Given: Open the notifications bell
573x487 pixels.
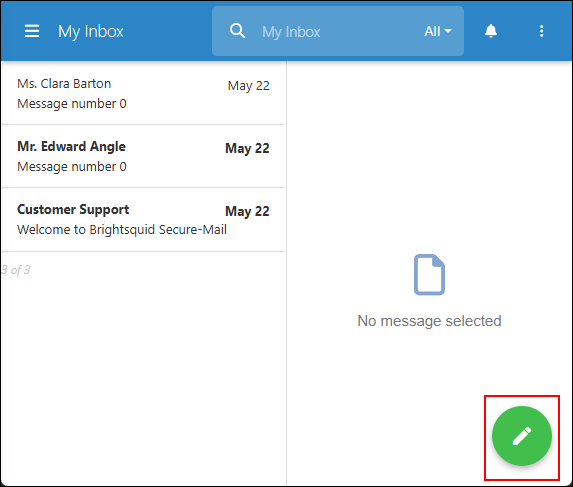Looking at the screenshot, I should (x=491, y=31).
